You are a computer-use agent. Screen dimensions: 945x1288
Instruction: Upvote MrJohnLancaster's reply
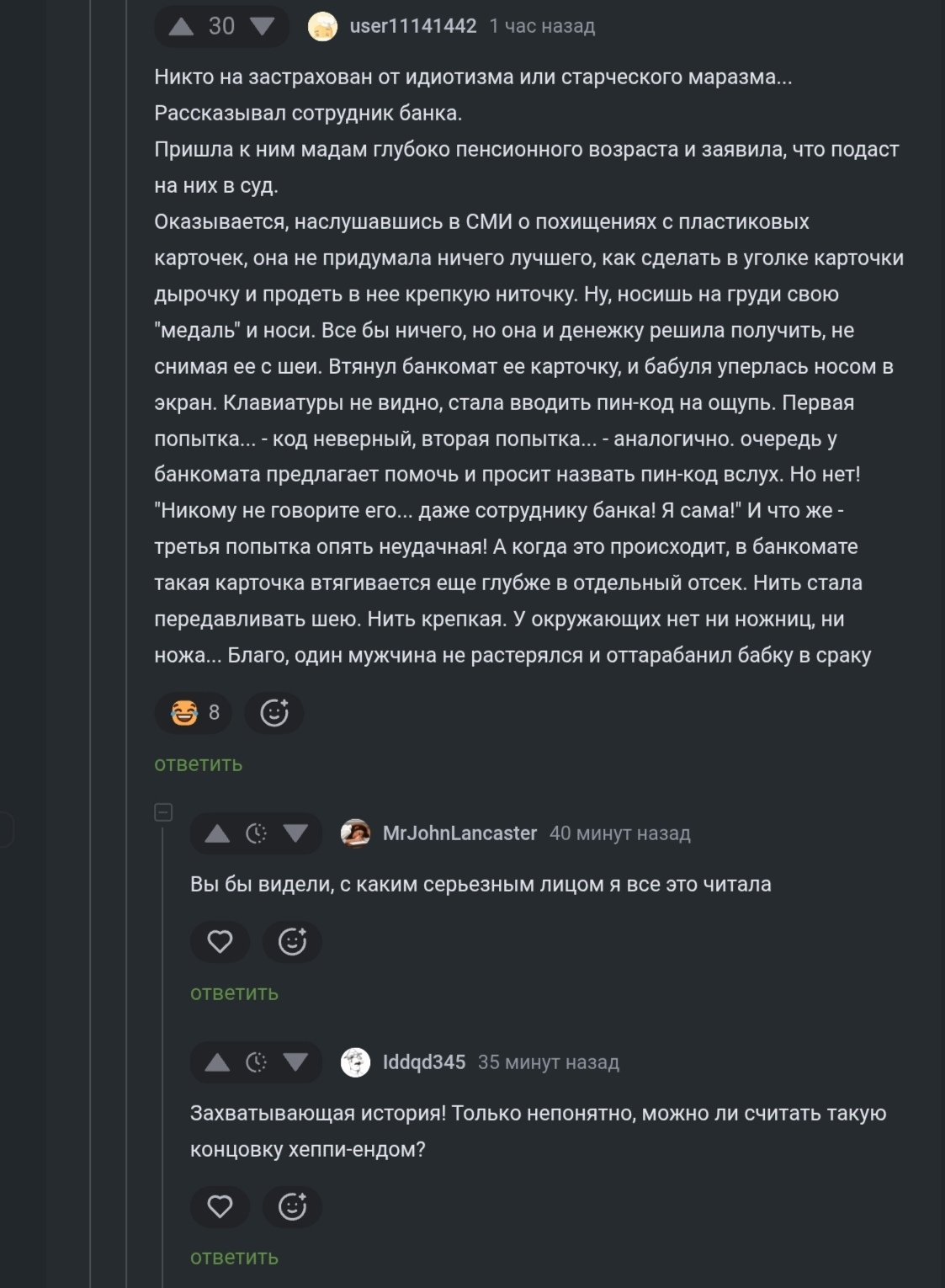point(217,833)
